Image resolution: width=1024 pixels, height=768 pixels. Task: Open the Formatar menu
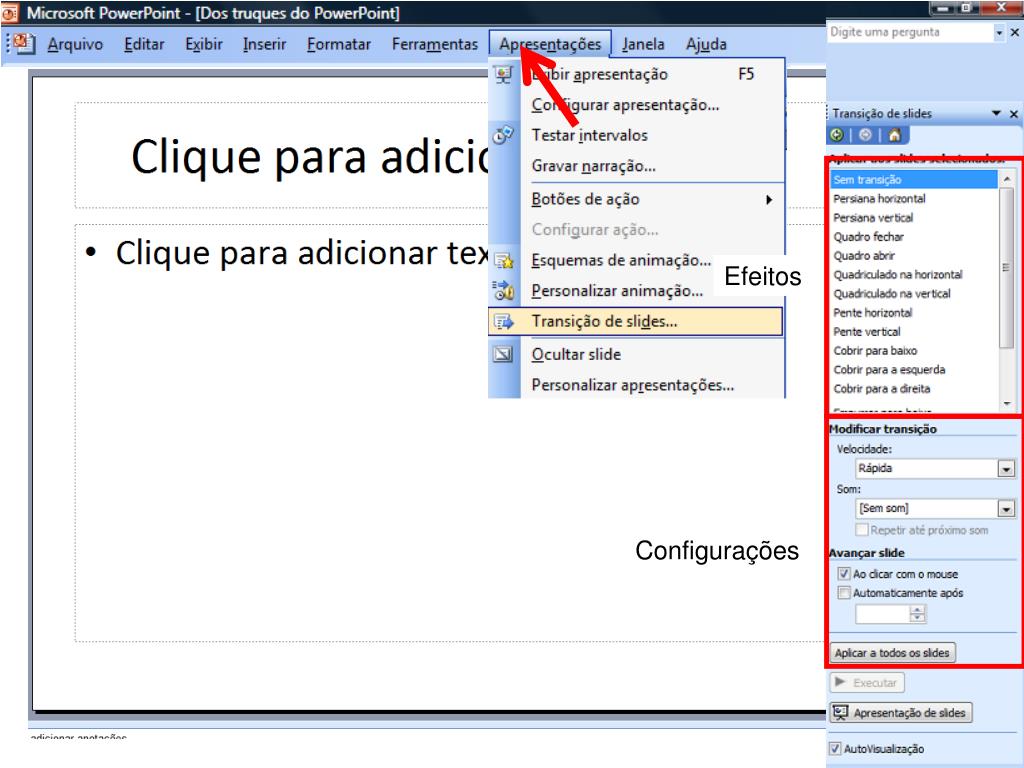(339, 44)
